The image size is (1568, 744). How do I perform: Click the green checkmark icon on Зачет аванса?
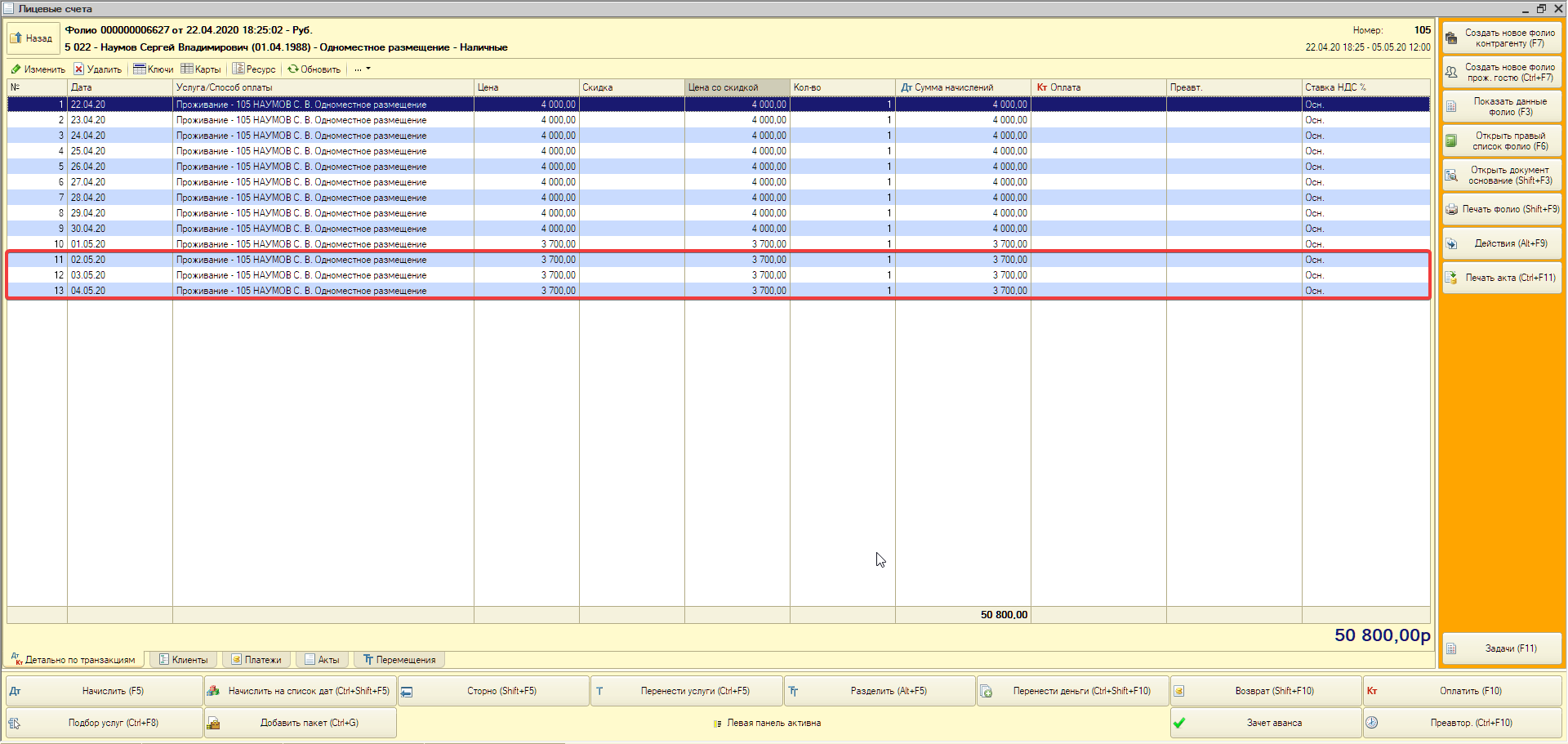click(1179, 723)
